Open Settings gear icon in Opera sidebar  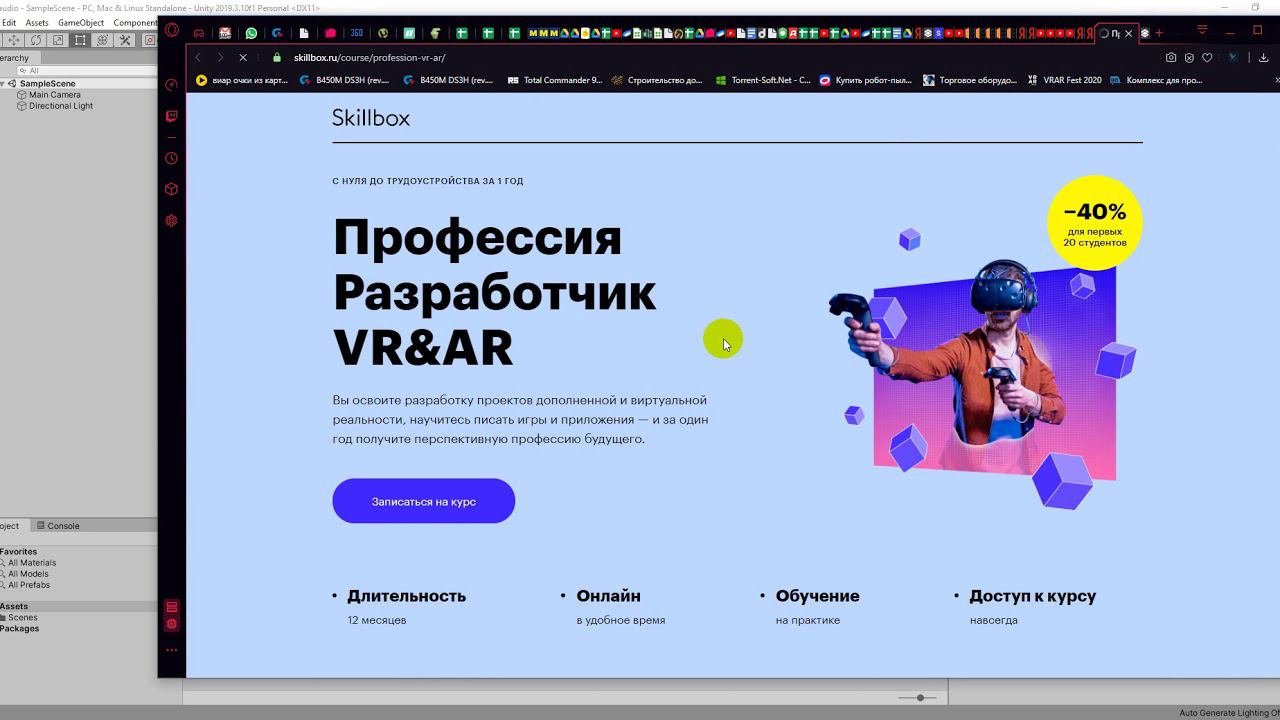tap(171, 220)
